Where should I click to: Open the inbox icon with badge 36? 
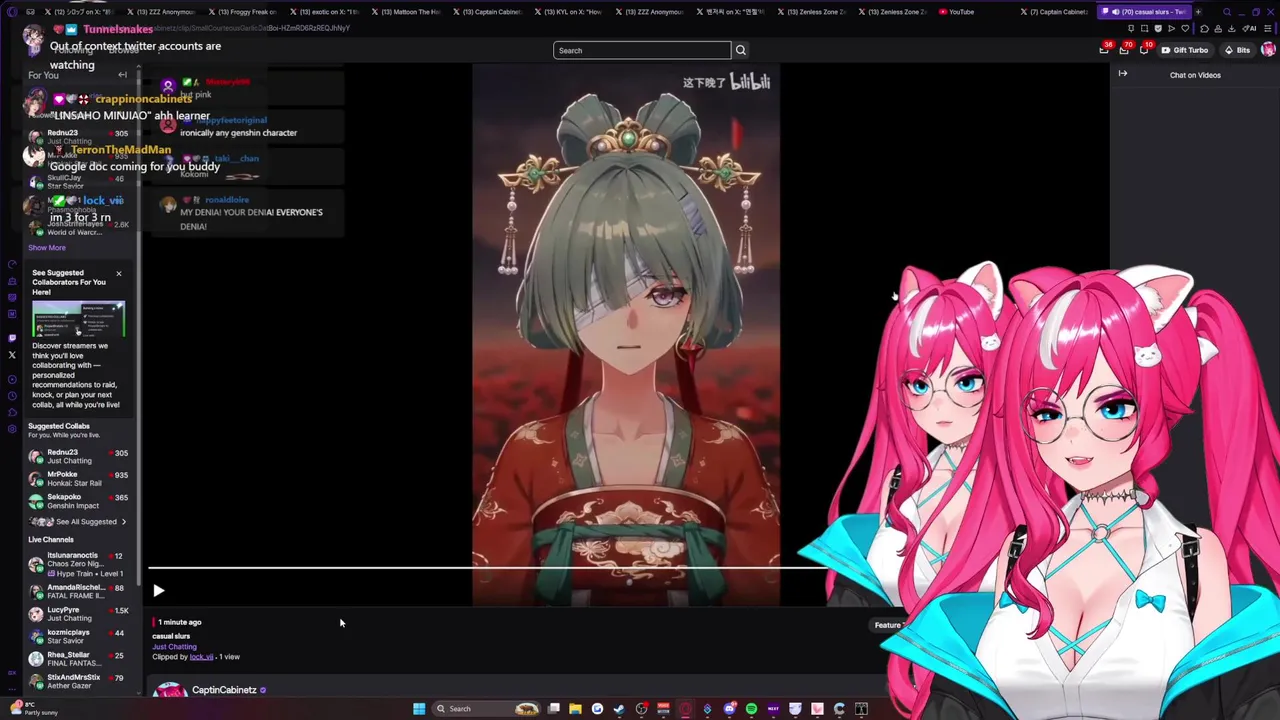(x=1104, y=50)
